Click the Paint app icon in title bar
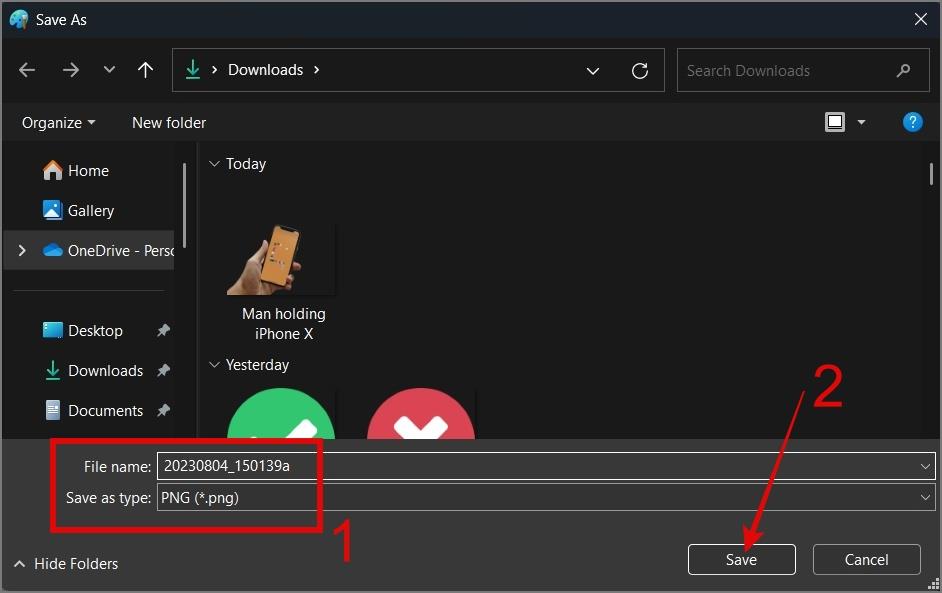The width and height of the screenshot is (942, 593). click(19, 19)
